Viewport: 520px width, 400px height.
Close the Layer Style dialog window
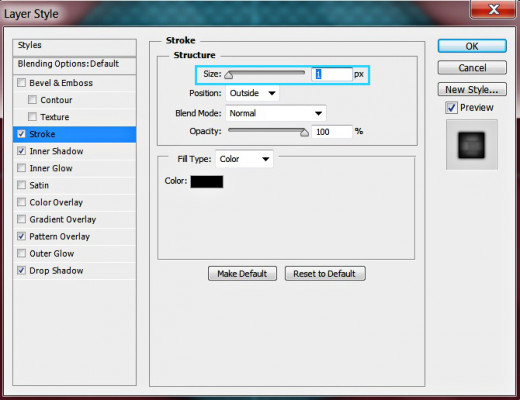tap(493, 9)
